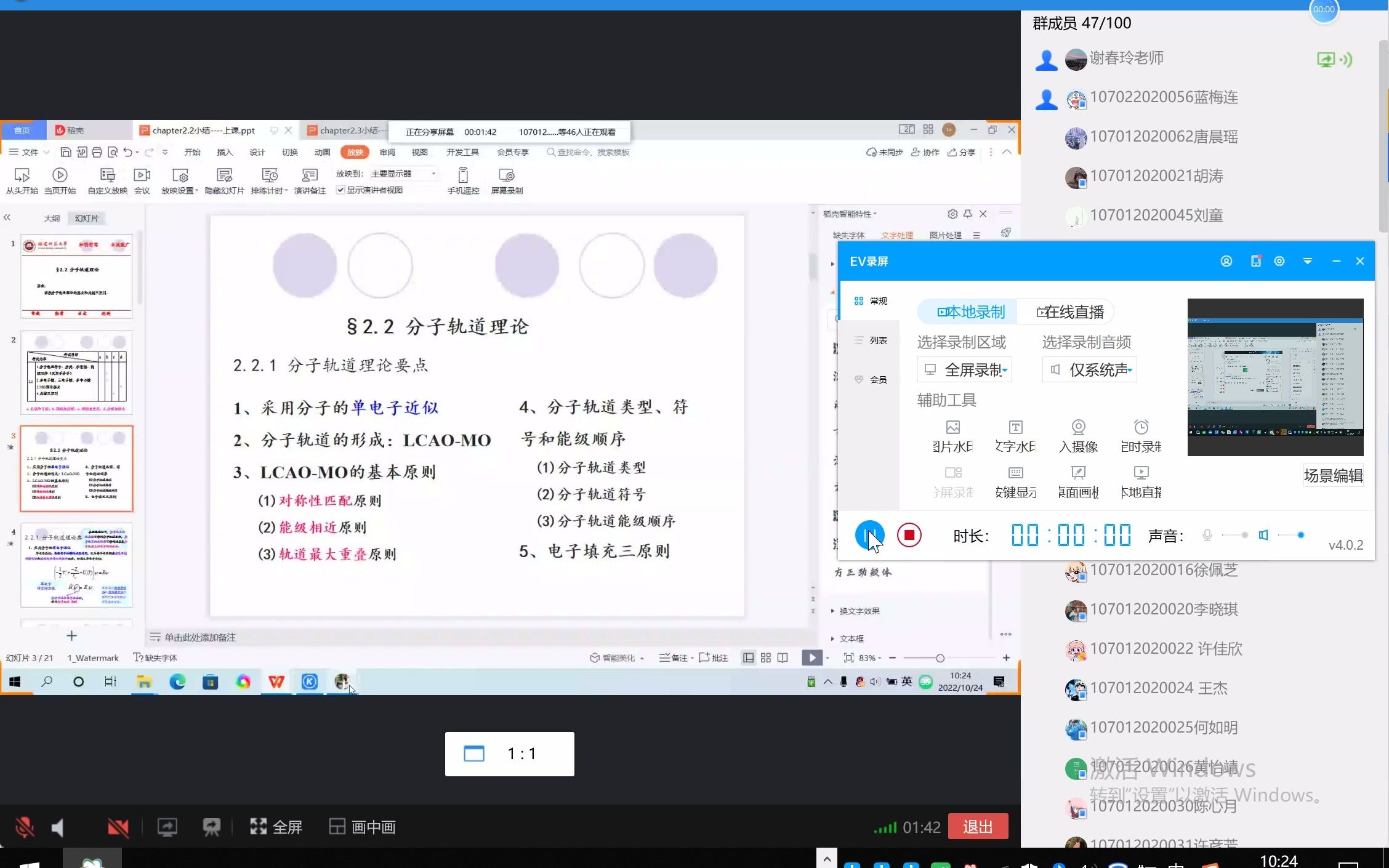The width and height of the screenshot is (1389, 868).
Task: Click 屏幕录制 screen recording icon in ribbon
Action: pos(507,181)
